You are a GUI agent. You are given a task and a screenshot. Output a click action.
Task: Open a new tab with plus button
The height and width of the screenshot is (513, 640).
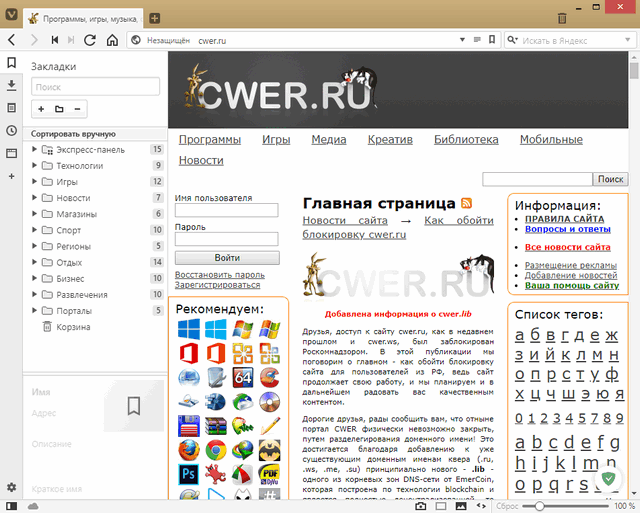point(154,18)
